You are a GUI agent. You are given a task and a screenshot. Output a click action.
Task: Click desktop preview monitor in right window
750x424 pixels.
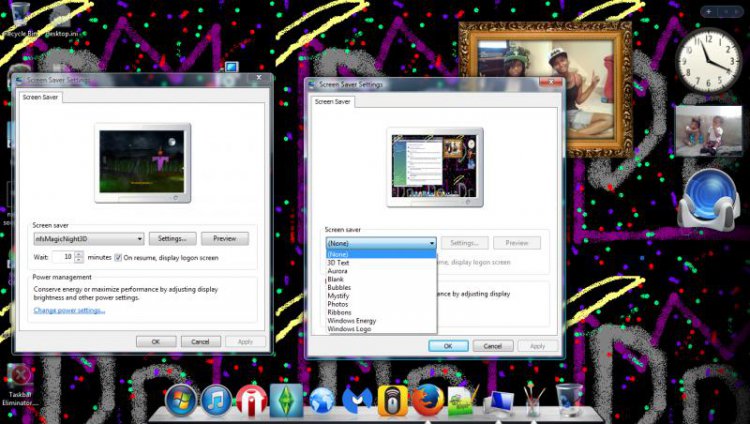pyautogui.click(x=435, y=167)
